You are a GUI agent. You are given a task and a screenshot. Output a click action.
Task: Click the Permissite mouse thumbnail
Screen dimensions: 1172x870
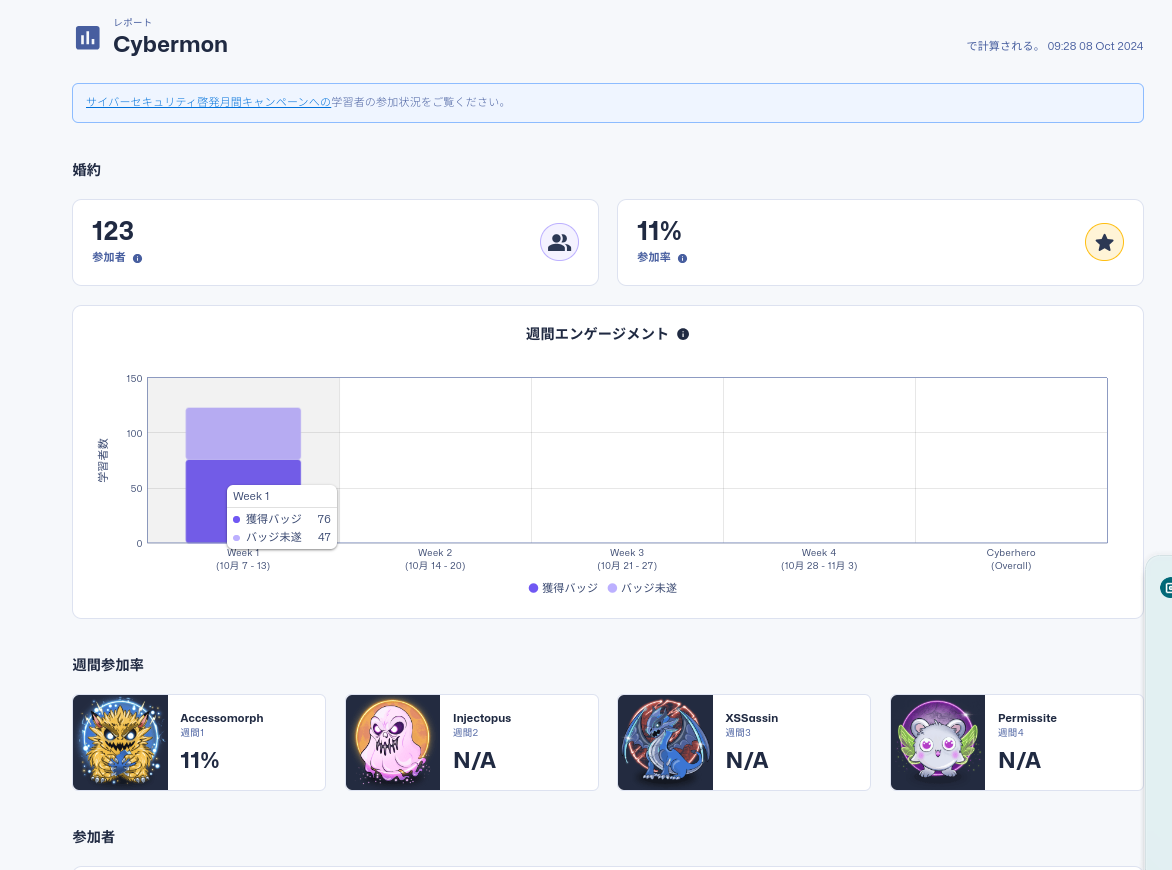[x=938, y=742]
